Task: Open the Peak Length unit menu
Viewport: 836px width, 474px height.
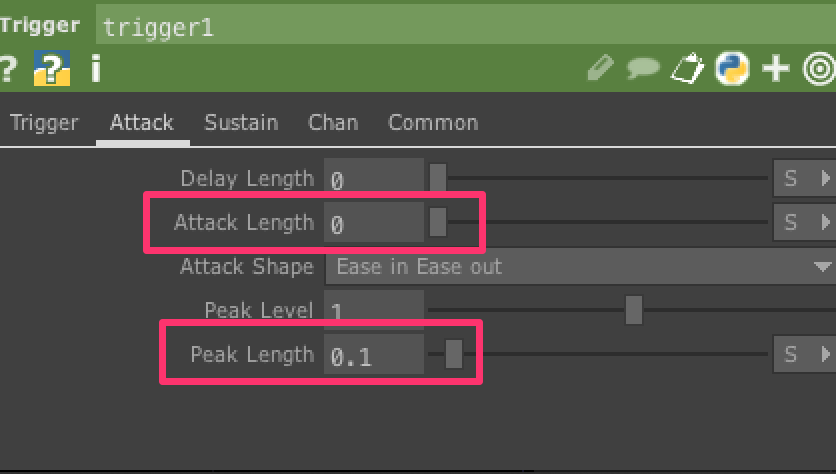Action: point(803,355)
